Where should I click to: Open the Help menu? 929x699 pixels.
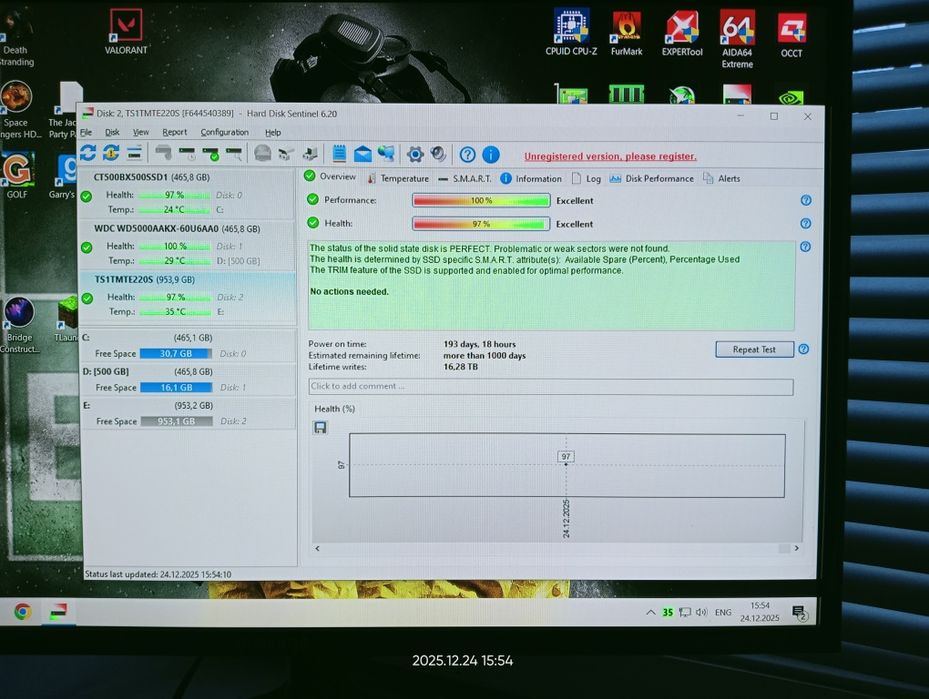coord(273,132)
